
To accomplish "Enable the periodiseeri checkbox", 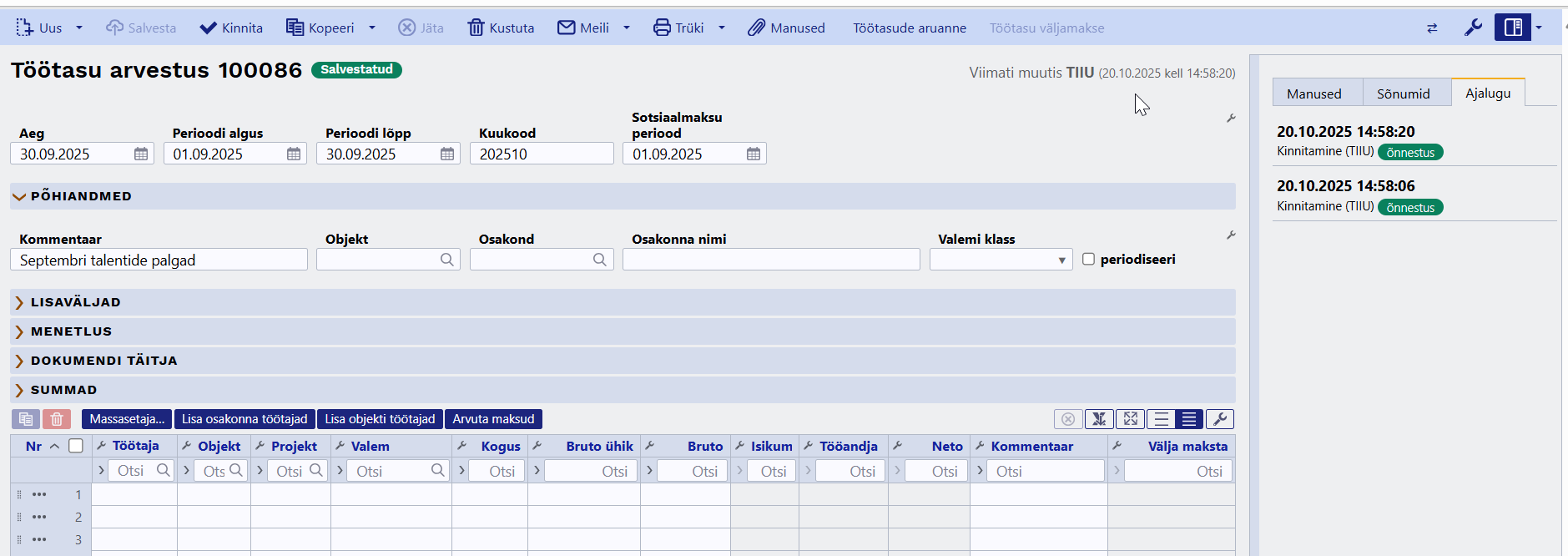I will [x=1088, y=259].
